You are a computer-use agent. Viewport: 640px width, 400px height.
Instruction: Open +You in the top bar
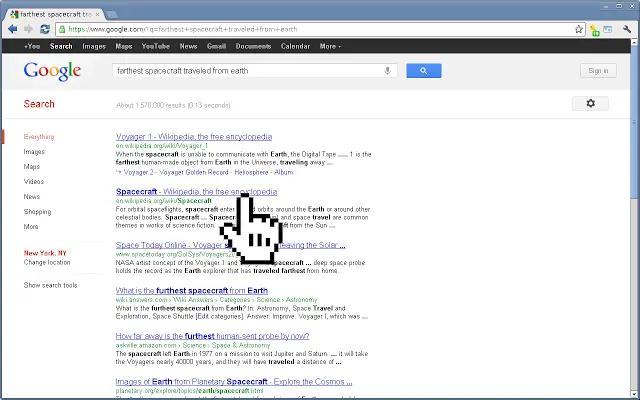pos(32,47)
